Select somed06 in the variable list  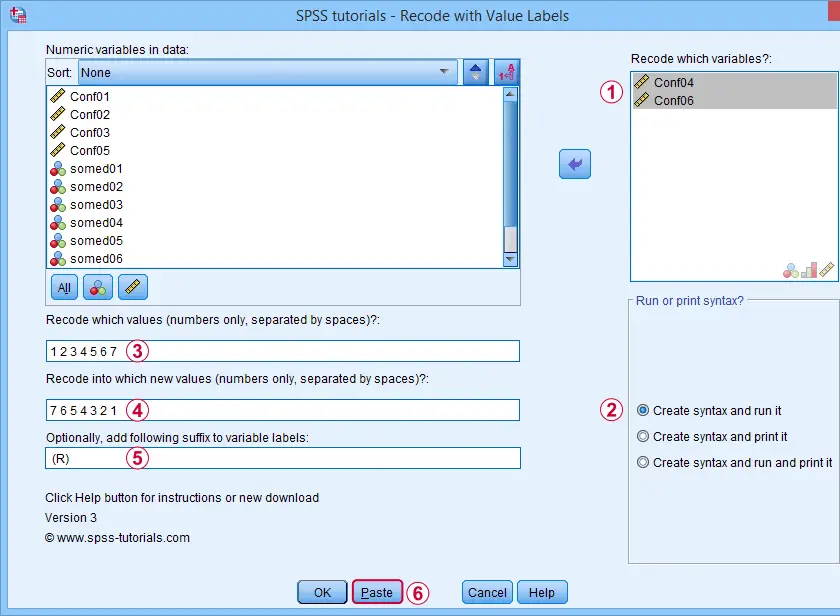(275, 259)
